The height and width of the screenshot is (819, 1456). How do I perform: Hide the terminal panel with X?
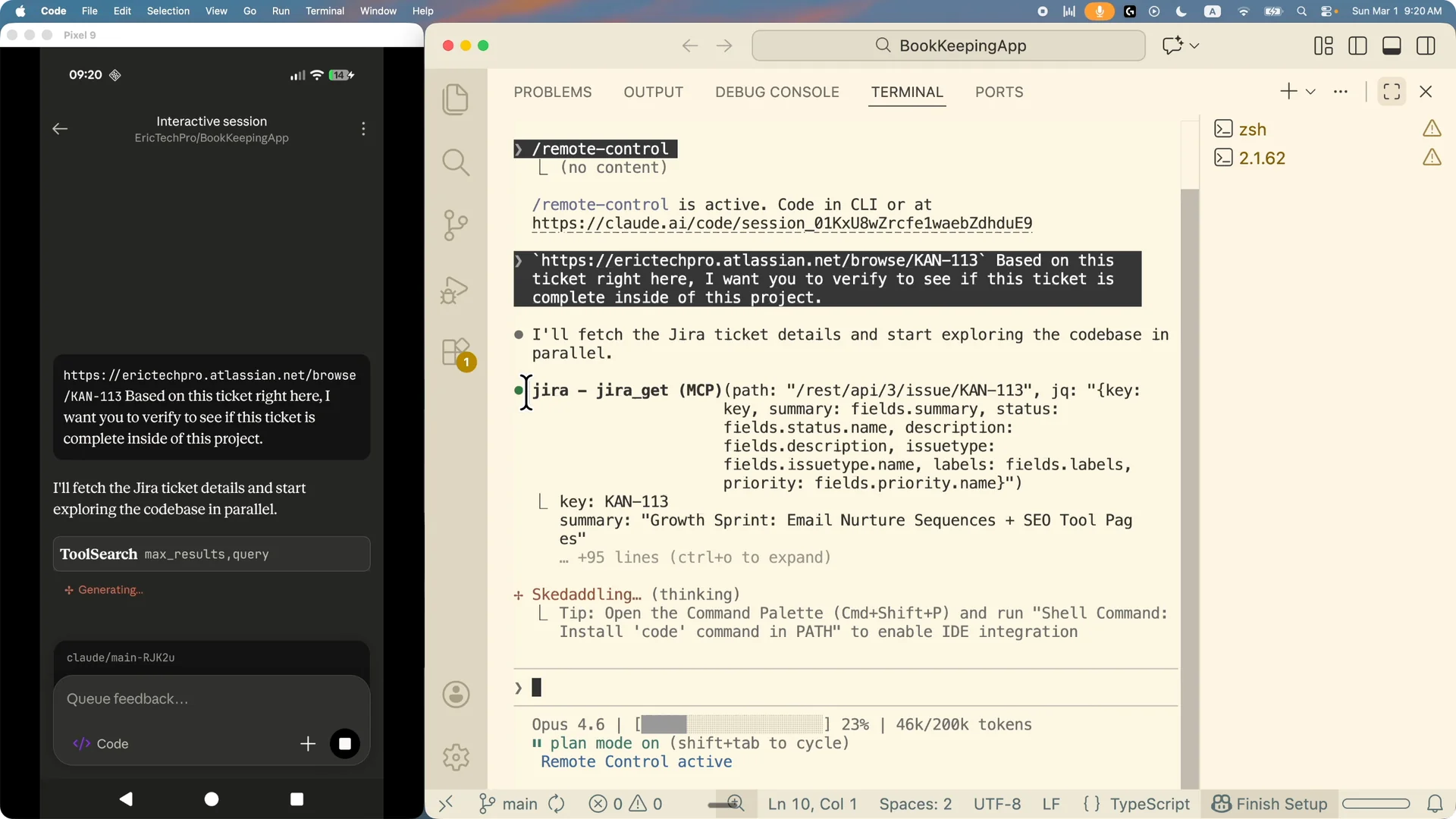[1426, 92]
